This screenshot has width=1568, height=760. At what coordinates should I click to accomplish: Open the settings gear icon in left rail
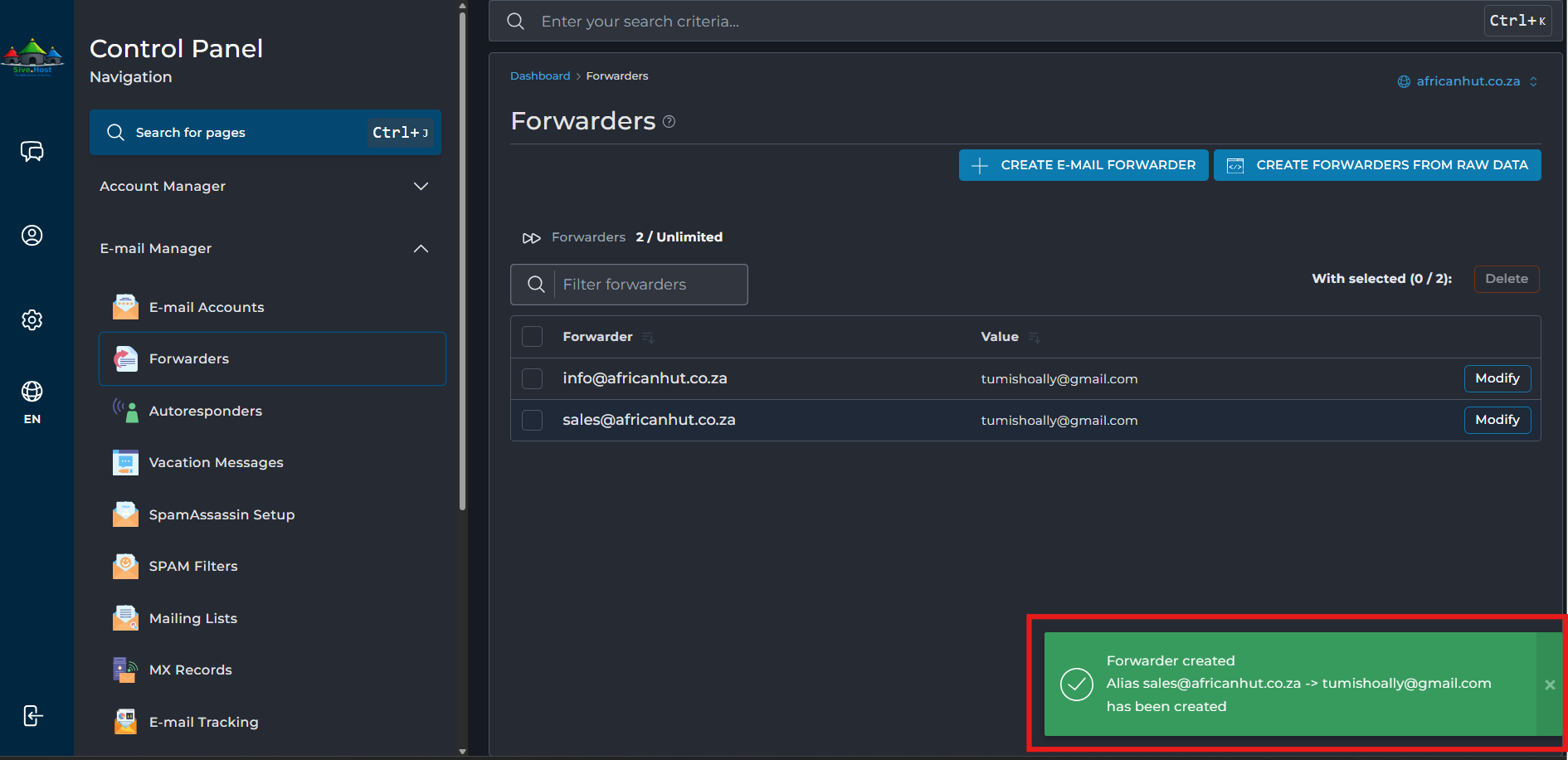(32, 319)
